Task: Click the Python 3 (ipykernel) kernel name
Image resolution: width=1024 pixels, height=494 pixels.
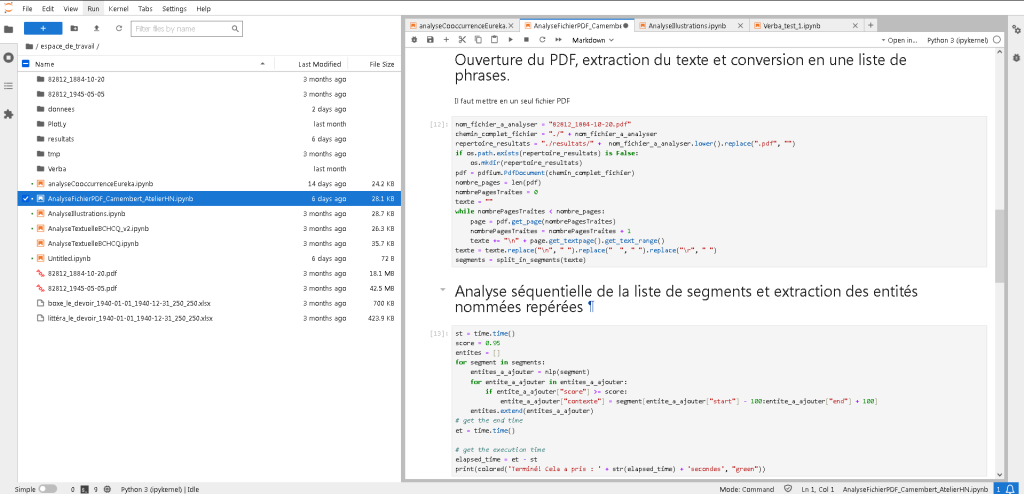Action: 958,40
